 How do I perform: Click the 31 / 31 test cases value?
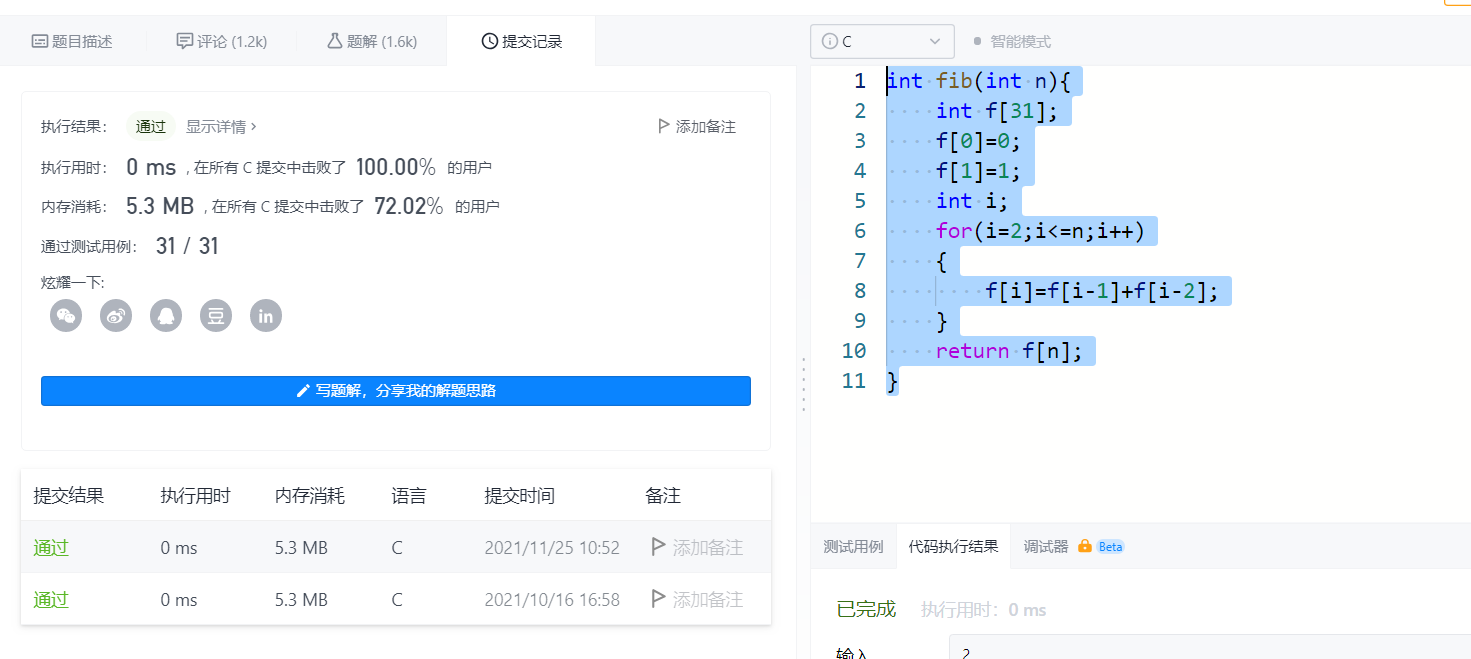[x=187, y=246]
